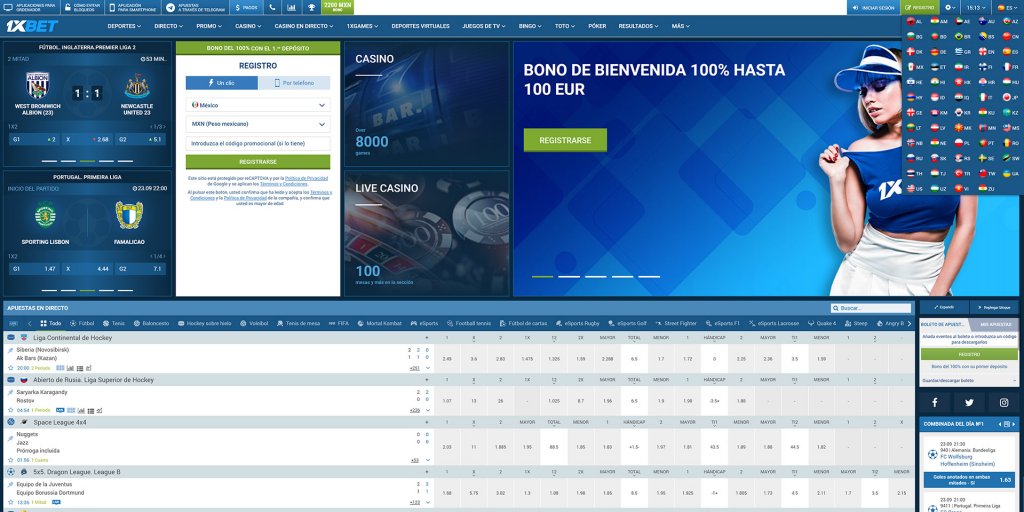Open the México country dropdown

(x=258, y=105)
